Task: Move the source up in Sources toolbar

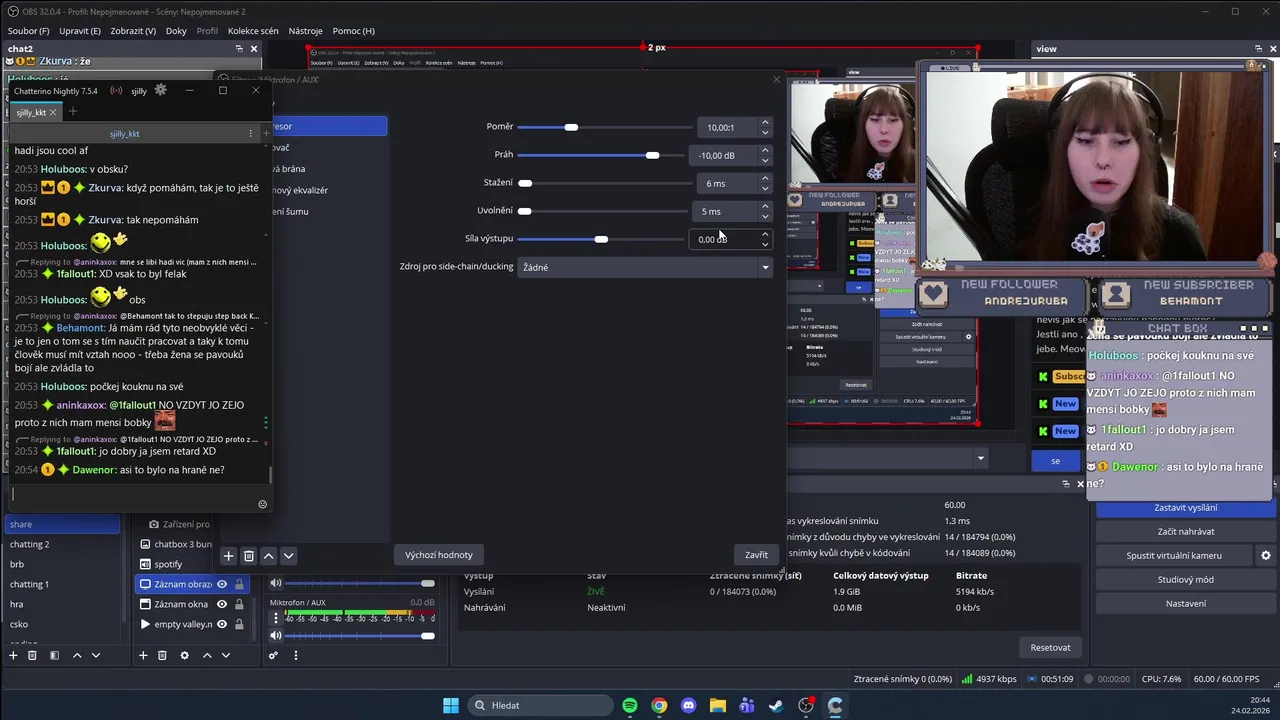Action: 207,655
